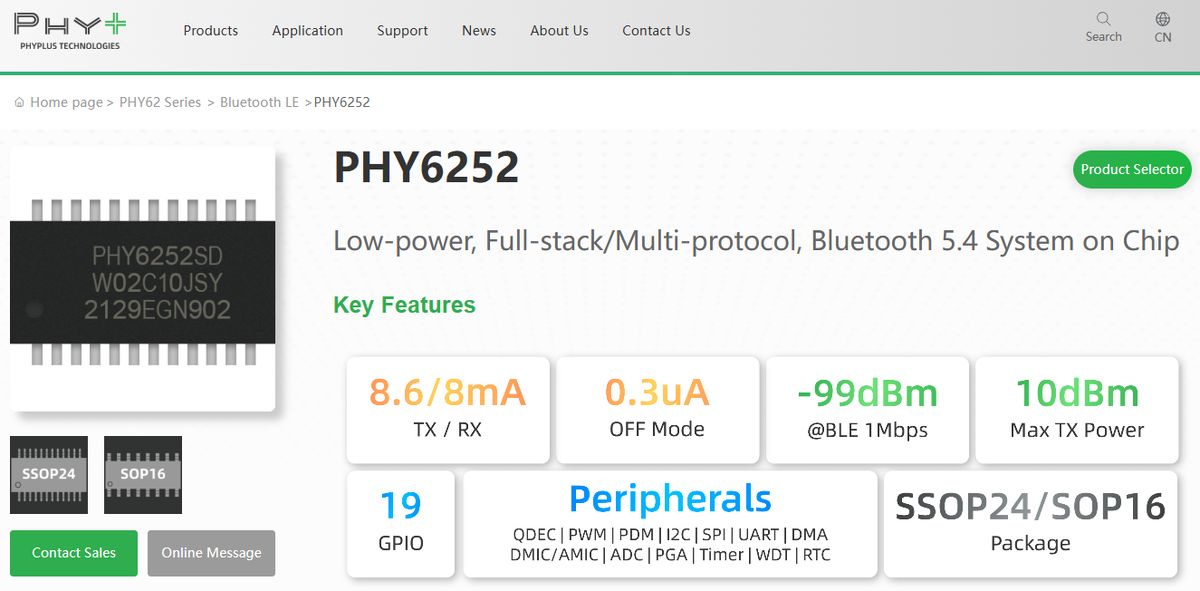1200x591 pixels.
Task: Open the Contact Us menu
Action: [x=656, y=31]
